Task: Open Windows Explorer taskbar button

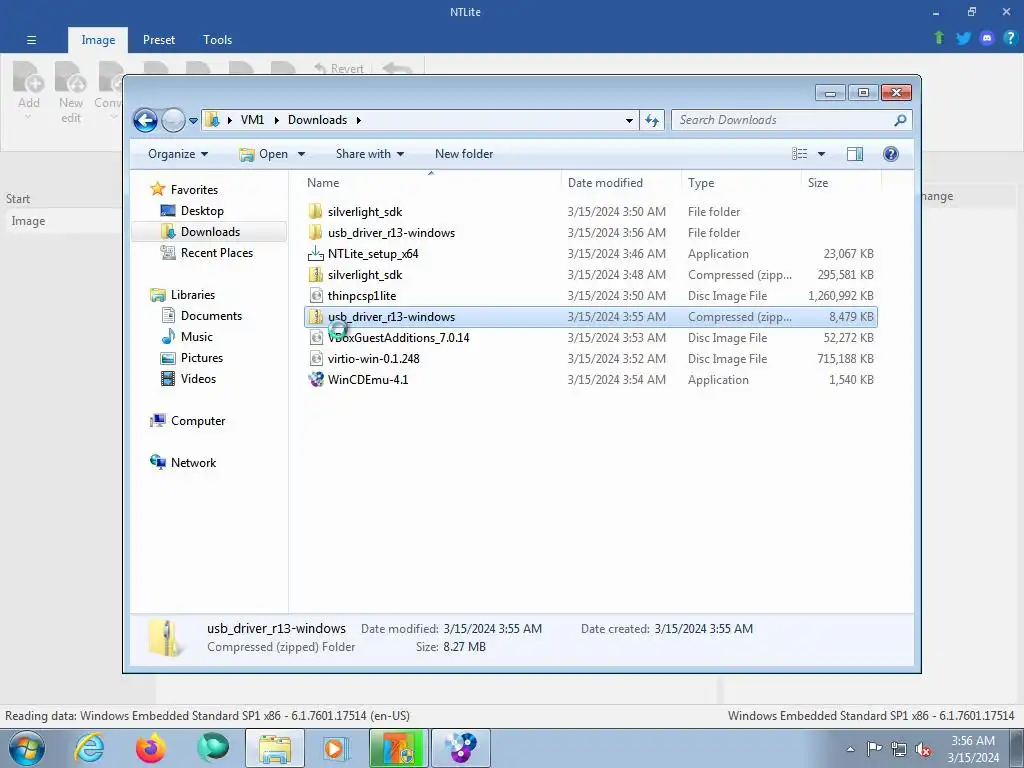Action: coord(275,748)
